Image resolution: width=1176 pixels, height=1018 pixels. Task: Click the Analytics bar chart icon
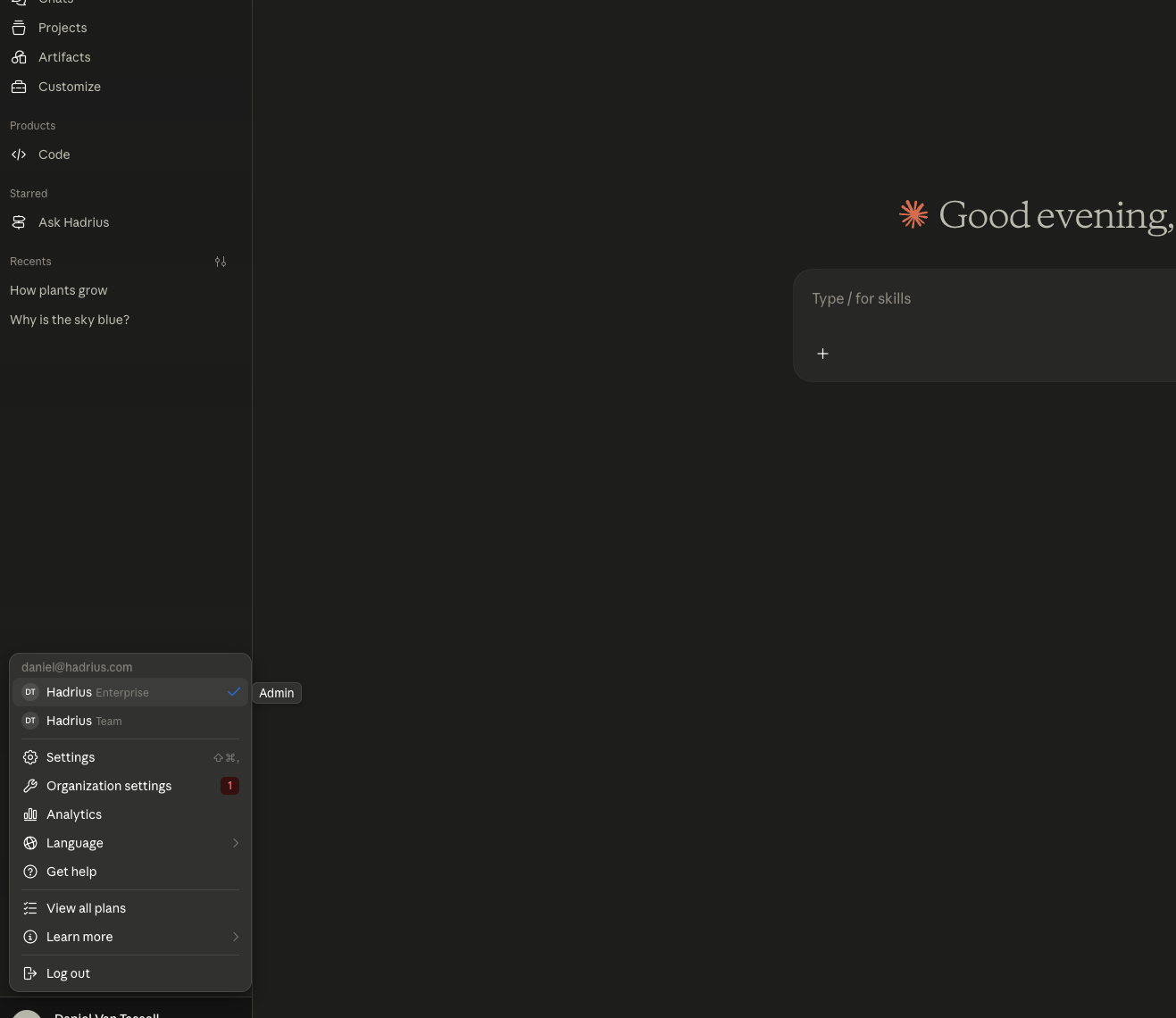pos(30,814)
